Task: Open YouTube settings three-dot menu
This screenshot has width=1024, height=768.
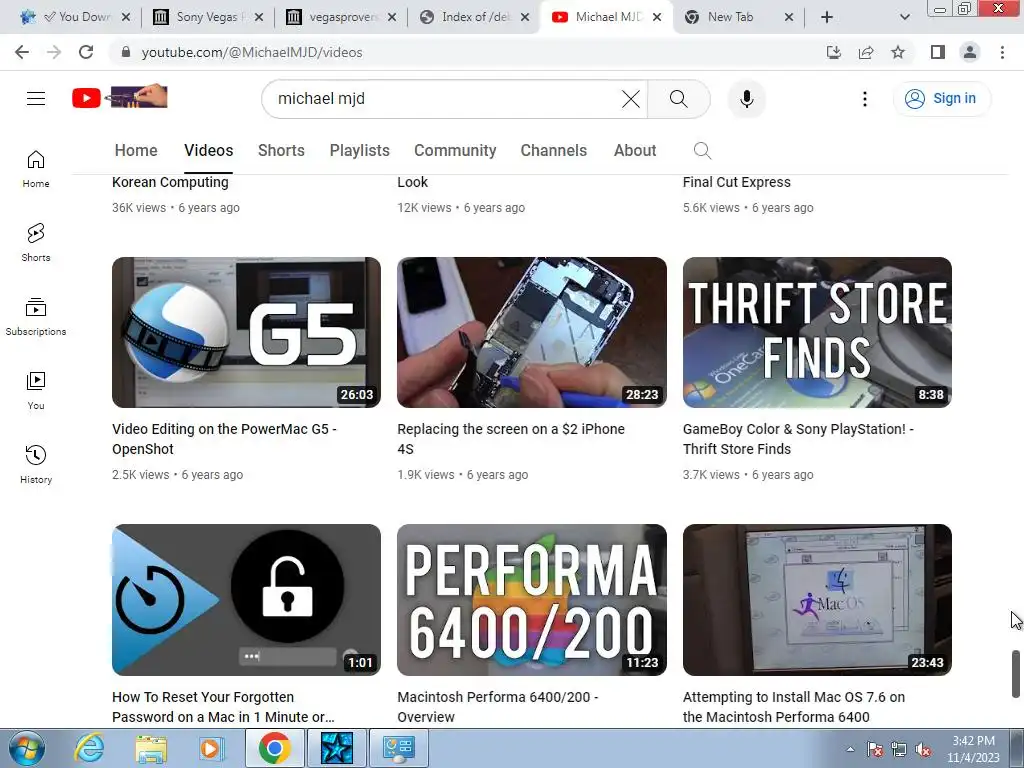Action: point(865,99)
